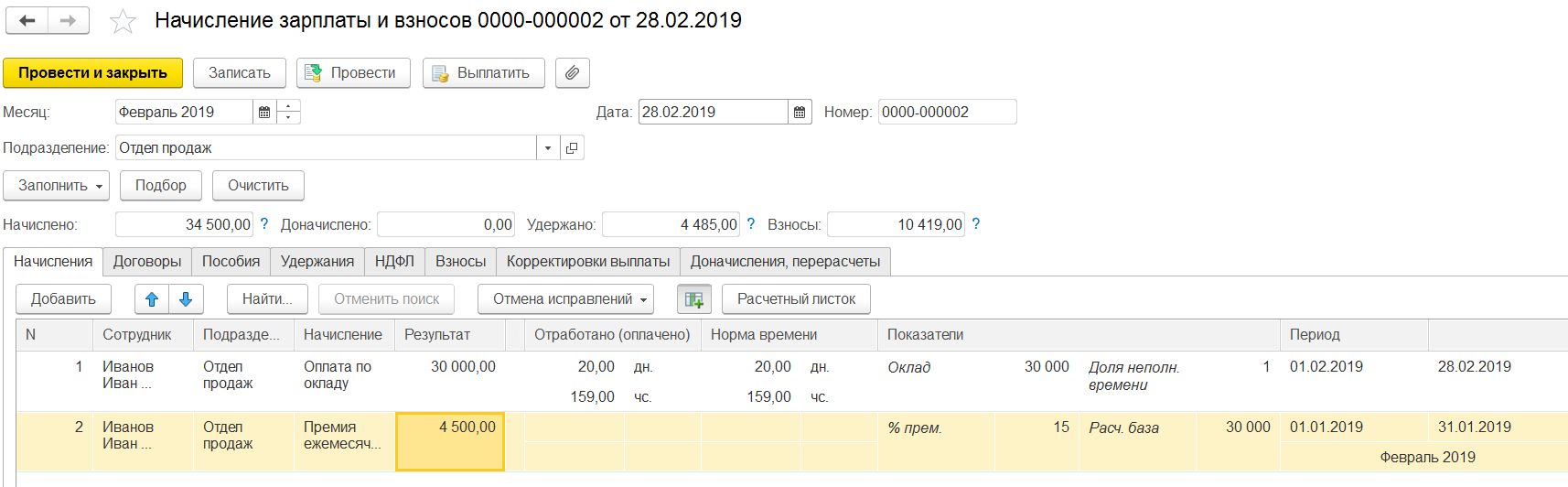The width and height of the screenshot is (1568, 487).
Task: Switch to Начисления tab
Action: (53, 261)
